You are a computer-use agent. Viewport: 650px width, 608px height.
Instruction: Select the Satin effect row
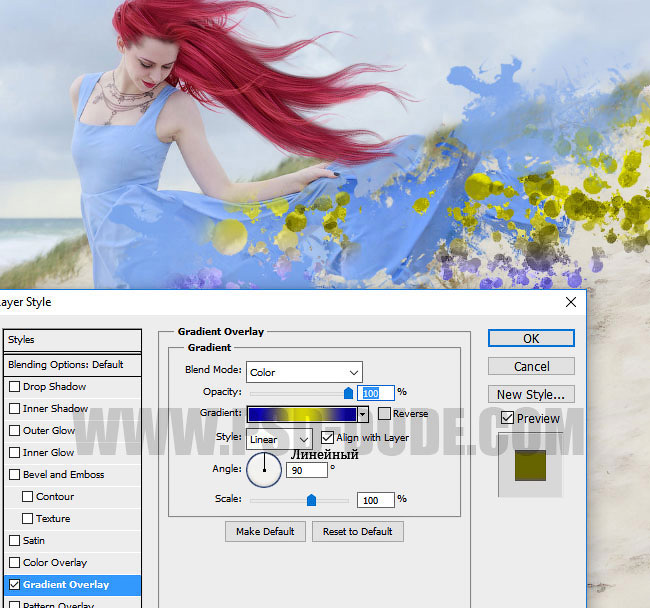[73, 540]
